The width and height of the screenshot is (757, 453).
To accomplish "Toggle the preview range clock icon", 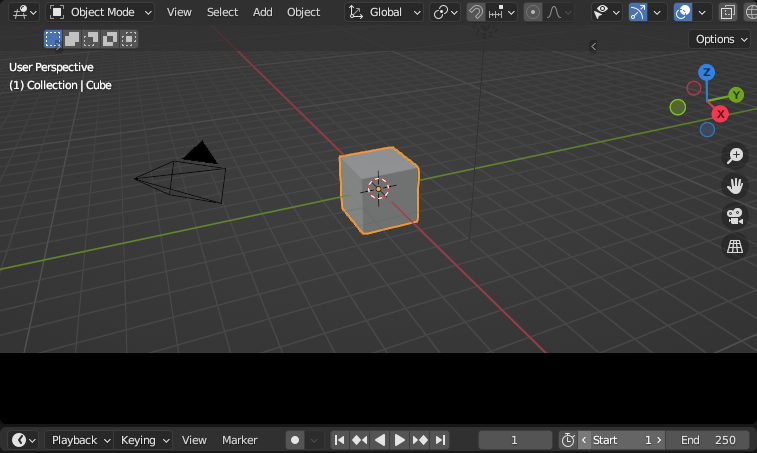I will tap(568, 440).
